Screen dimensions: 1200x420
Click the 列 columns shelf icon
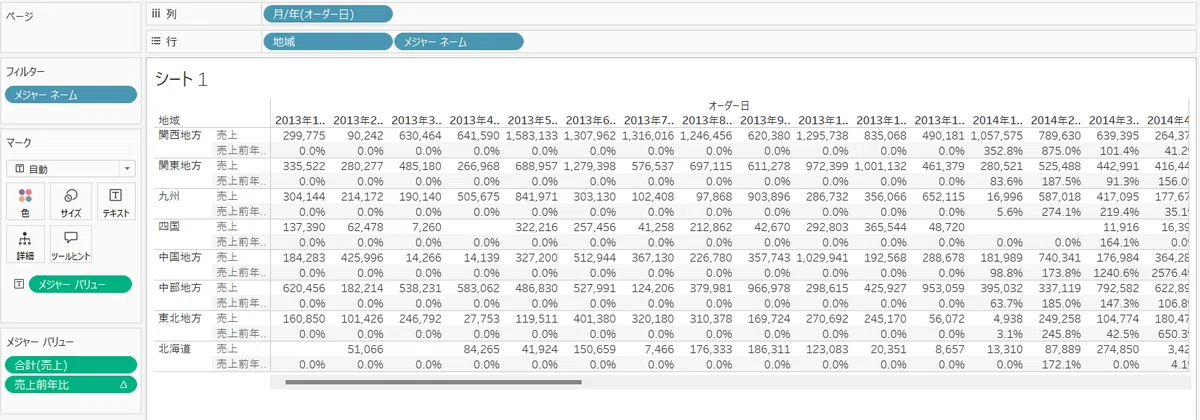(x=157, y=14)
